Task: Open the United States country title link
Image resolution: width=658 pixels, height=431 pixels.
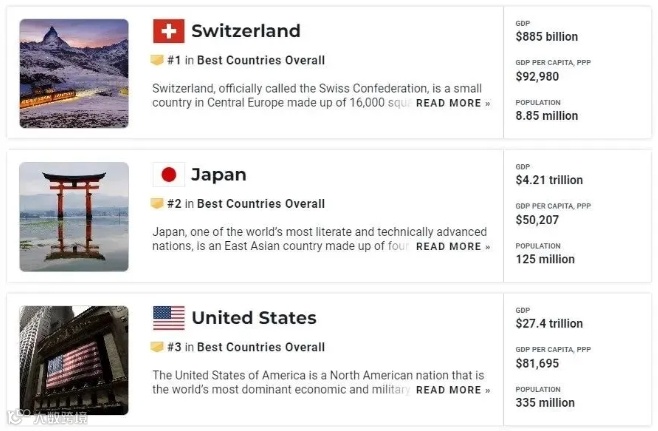Action: 254,318
